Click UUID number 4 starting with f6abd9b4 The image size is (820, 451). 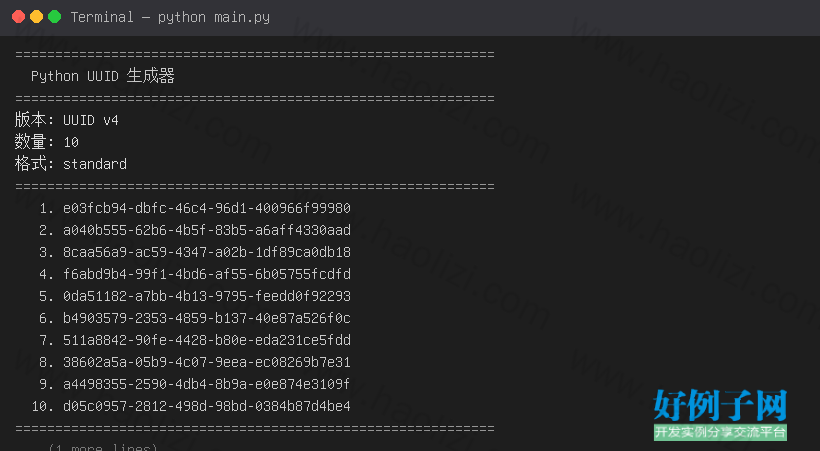[x=207, y=274]
